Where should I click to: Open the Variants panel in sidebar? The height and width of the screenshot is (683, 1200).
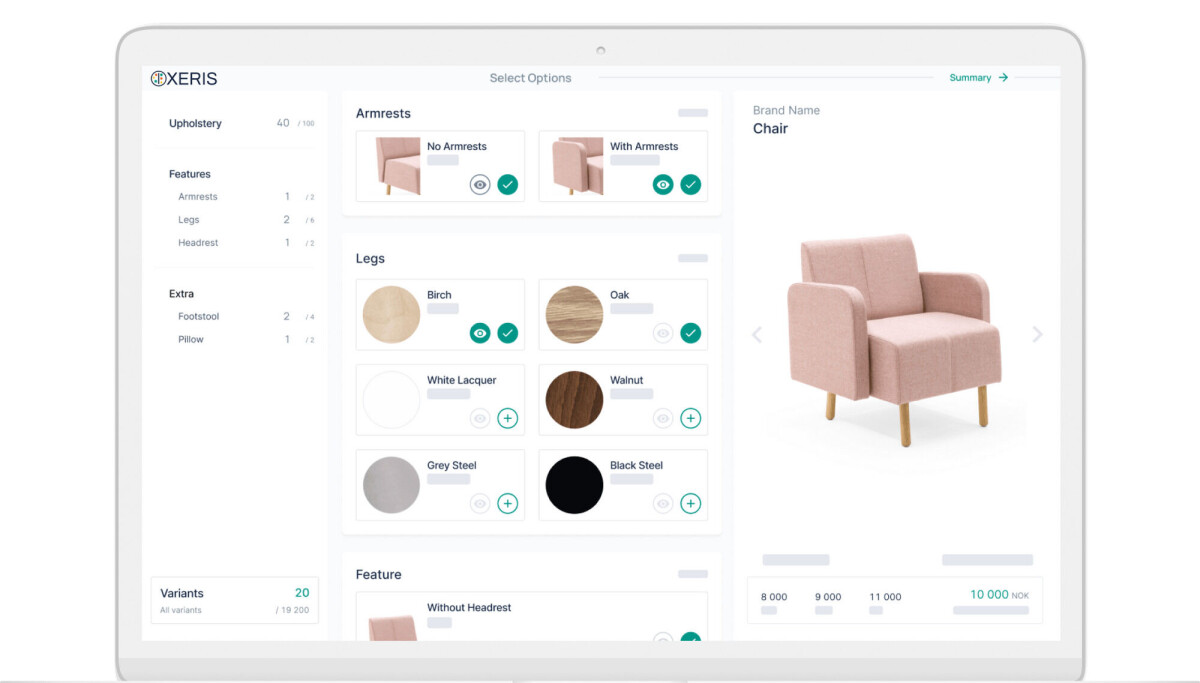tap(235, 600)
